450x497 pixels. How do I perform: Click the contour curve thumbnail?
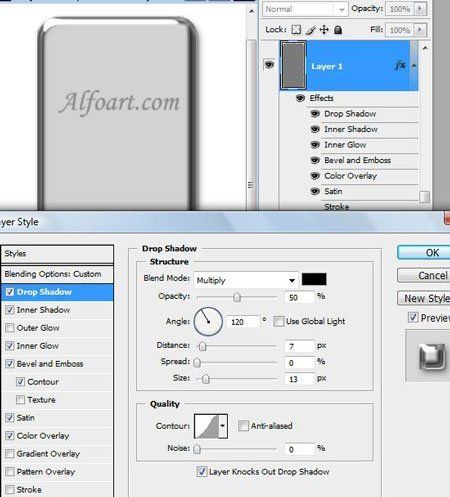point(207,426)
